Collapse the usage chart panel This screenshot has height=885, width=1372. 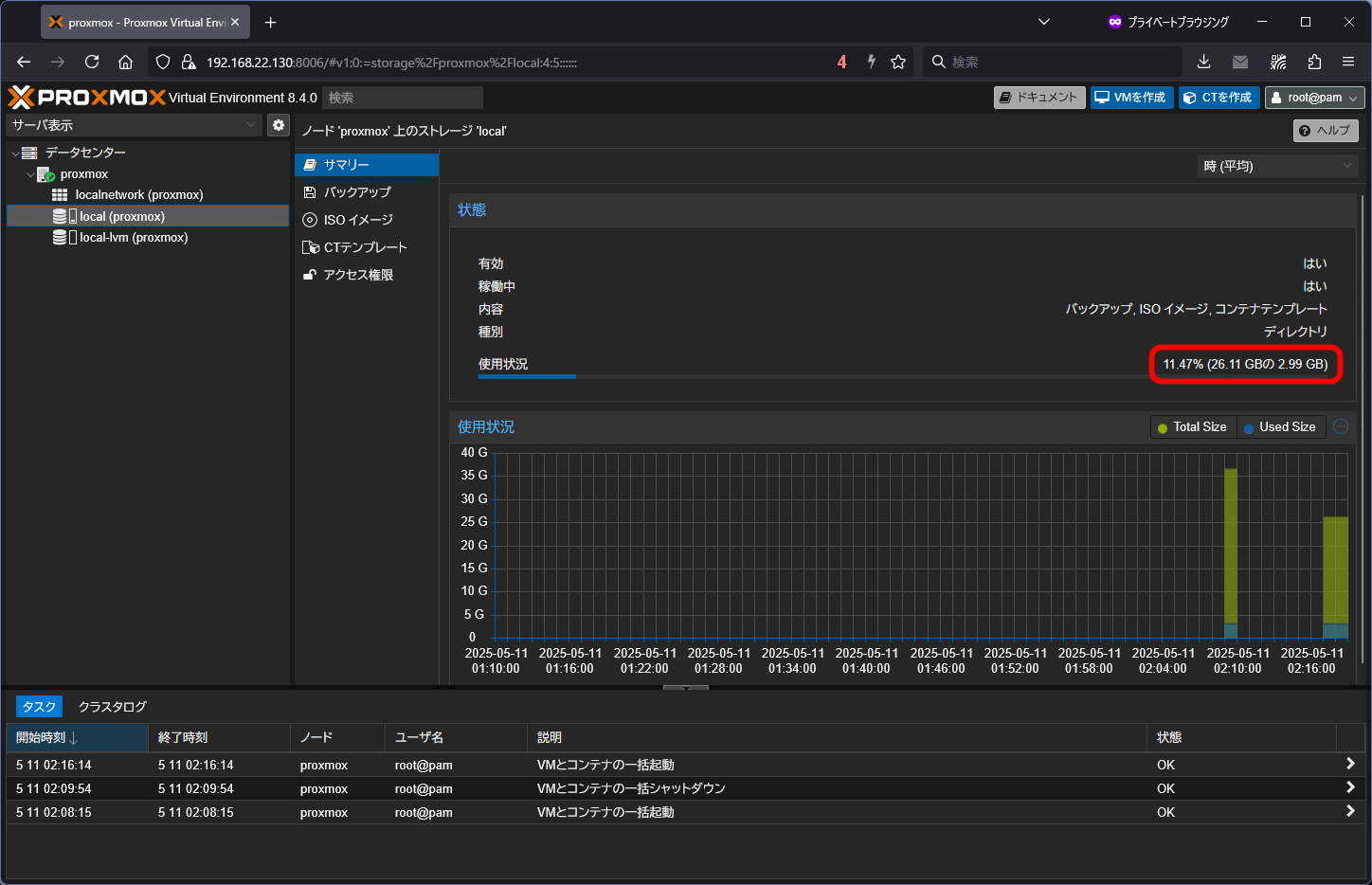1341,426
